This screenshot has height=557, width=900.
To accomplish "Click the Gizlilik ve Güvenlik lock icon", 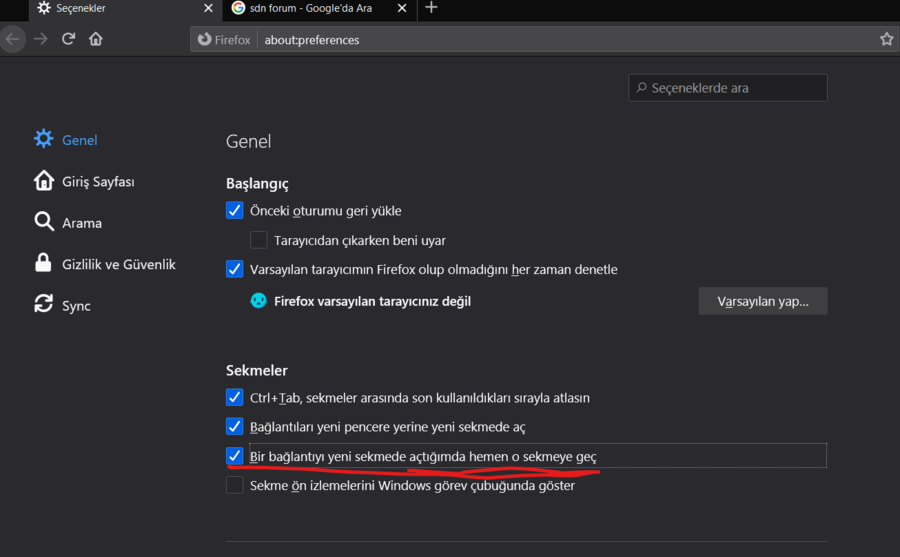I will point(44,263).
